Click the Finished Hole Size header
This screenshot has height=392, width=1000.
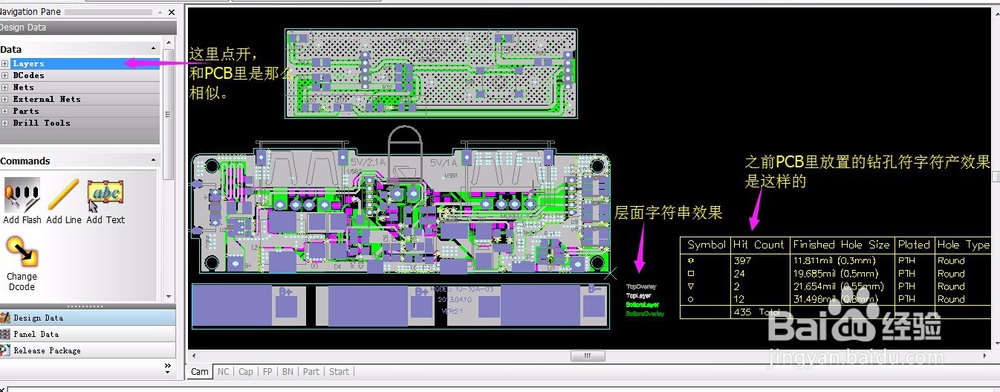841,244
